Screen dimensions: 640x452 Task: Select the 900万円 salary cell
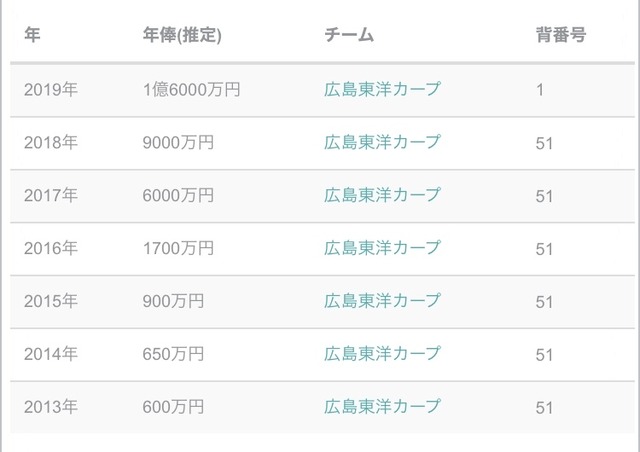[x=173, y=301]
